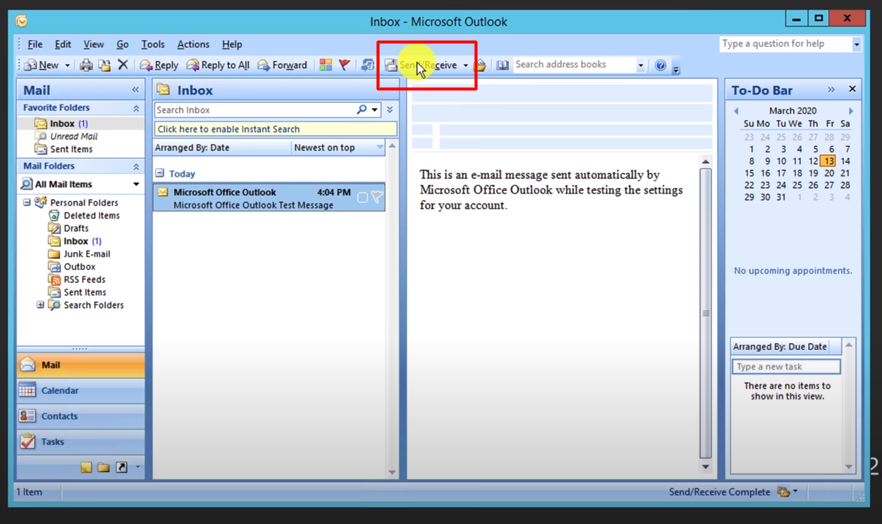
Task: Click the Type a question for help box
Action: 786,44
